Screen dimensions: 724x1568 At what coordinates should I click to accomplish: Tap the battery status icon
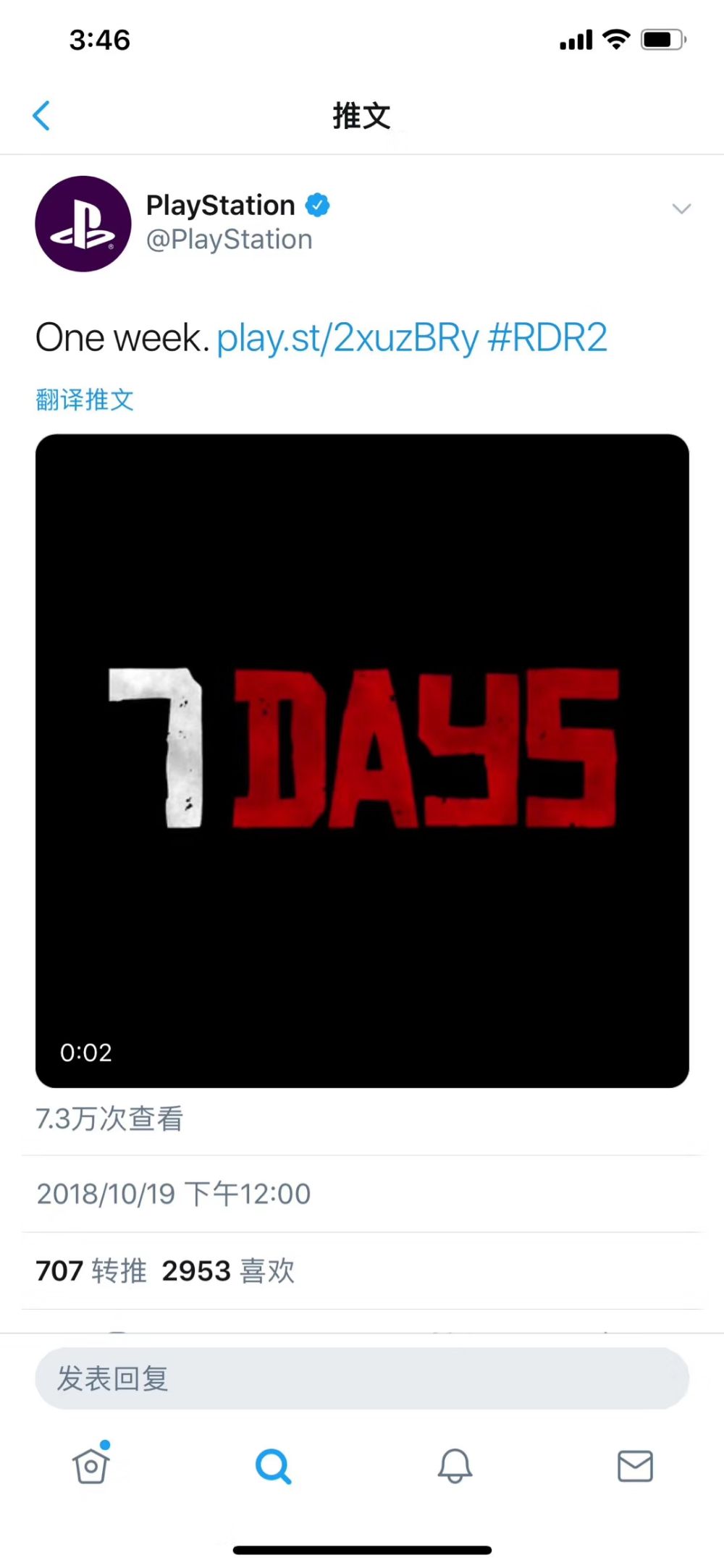pos(664,40)
